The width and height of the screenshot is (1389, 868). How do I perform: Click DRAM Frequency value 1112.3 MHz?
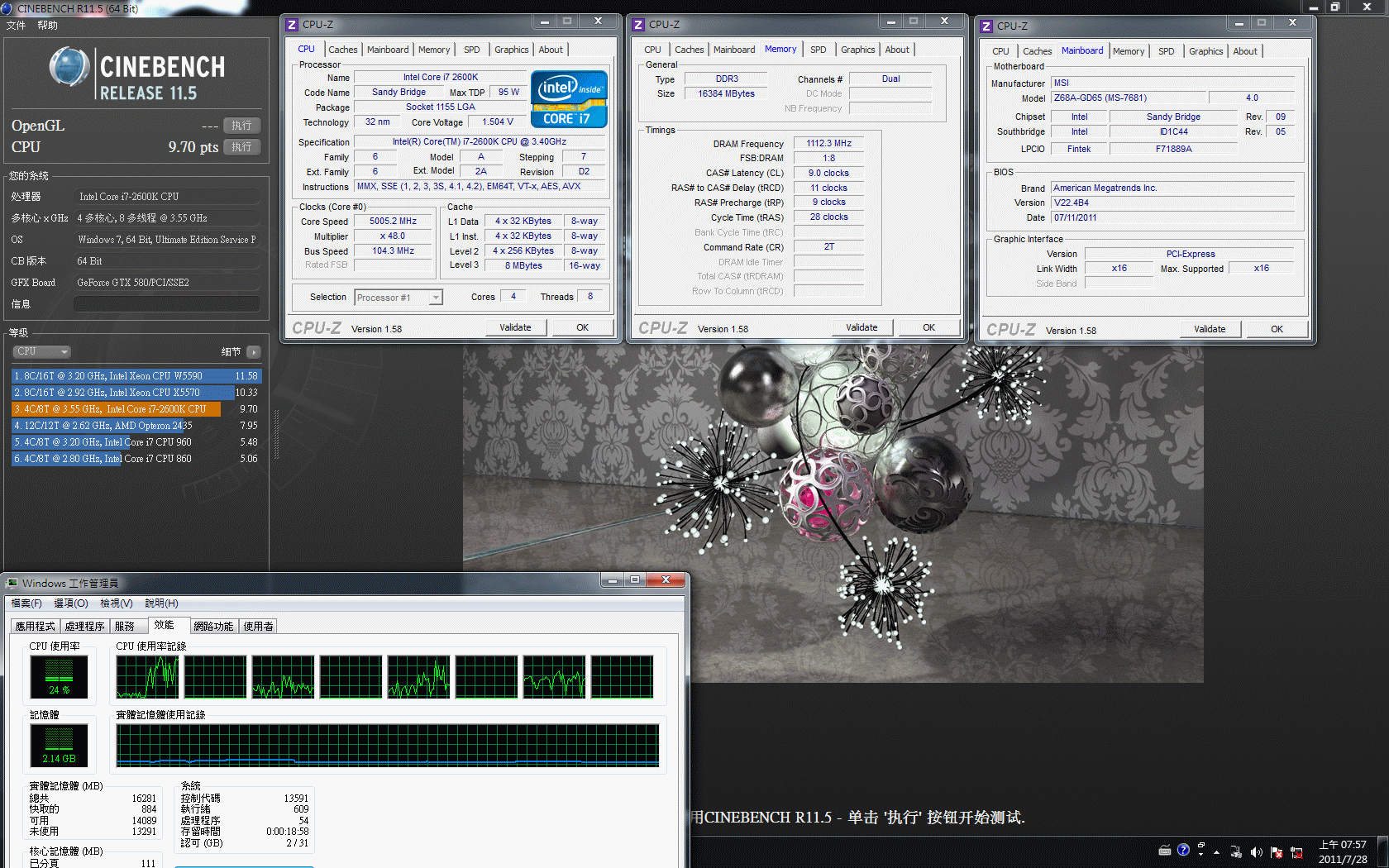click(x=828, y=143)
